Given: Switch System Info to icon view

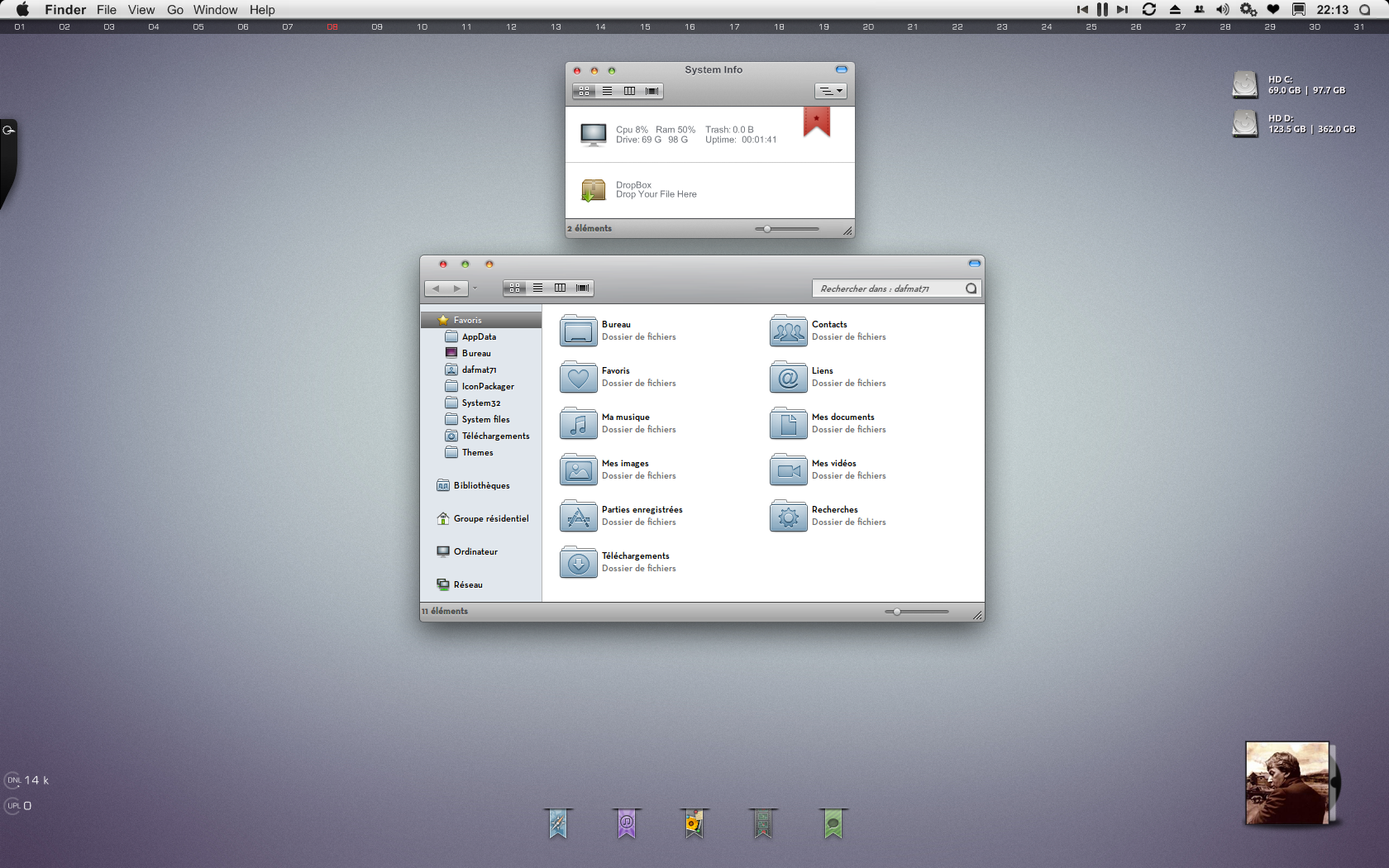Looking at the screenshot, I should (585, 91).
